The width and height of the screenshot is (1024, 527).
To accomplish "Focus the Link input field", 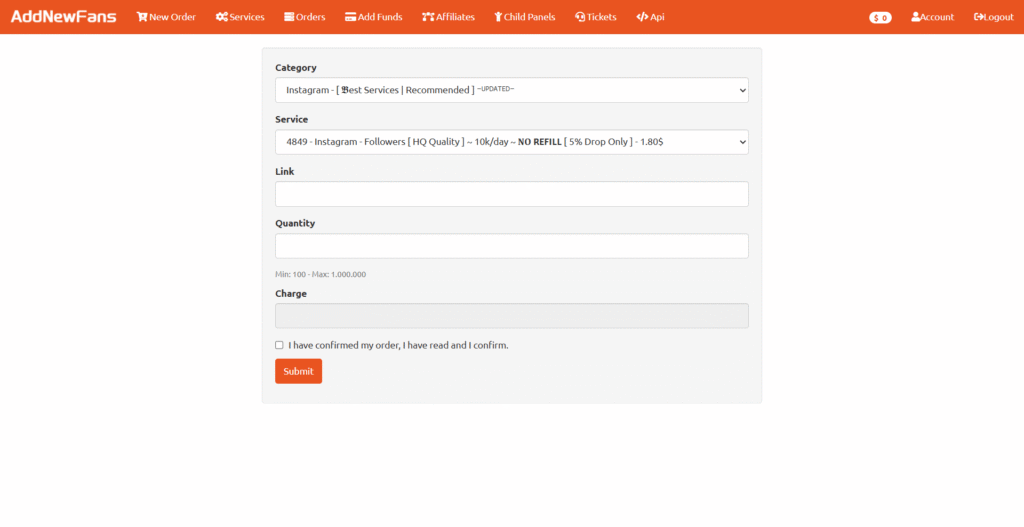I will (x=511, y=194).
